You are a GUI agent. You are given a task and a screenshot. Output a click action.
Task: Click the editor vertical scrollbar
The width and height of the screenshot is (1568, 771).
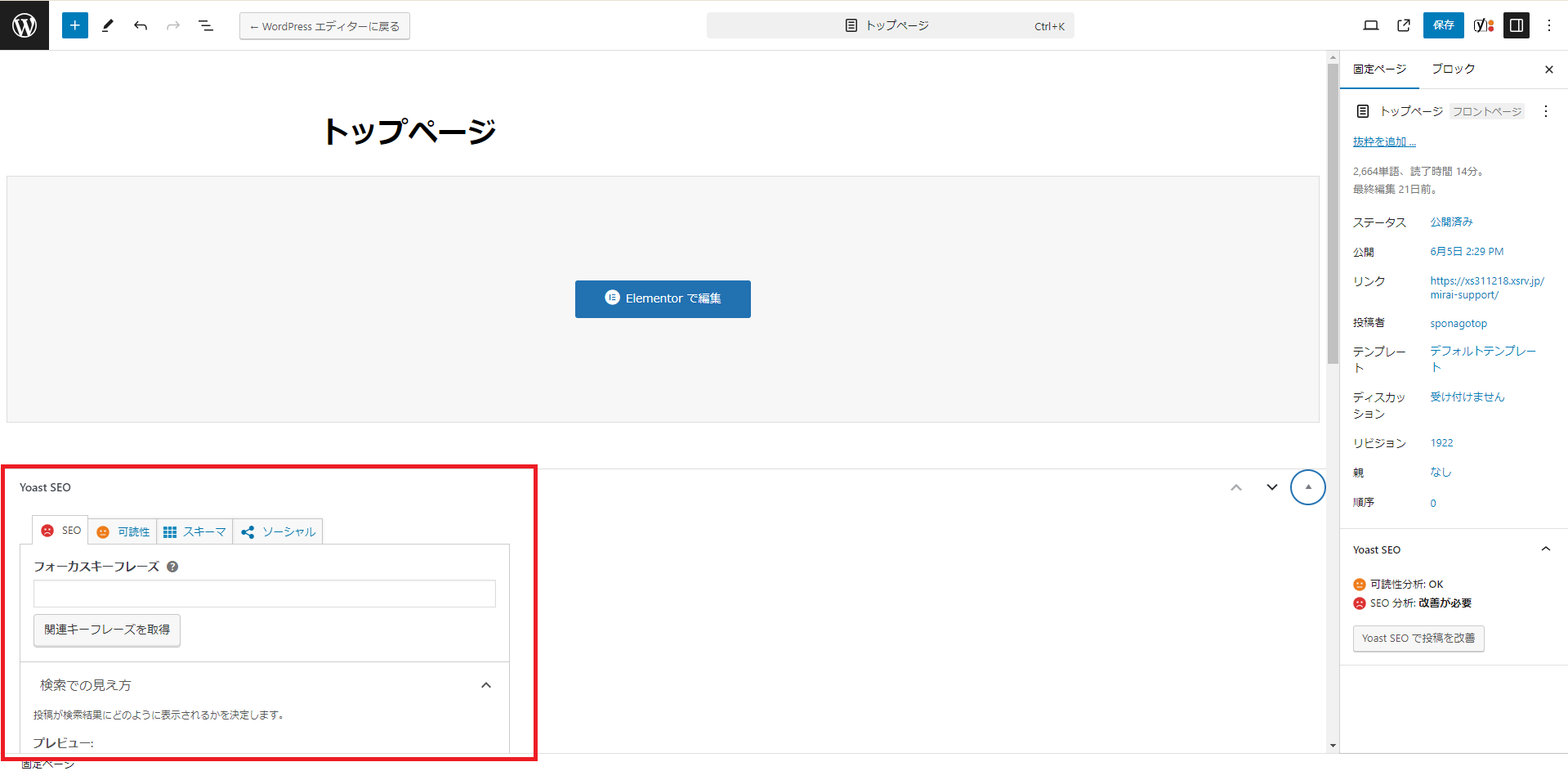coord(1333,213)
